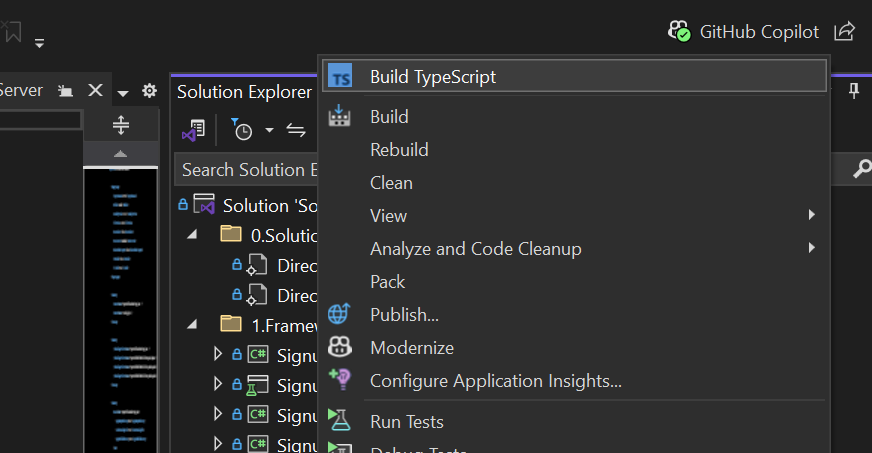Screen dimensions: 872x453
Task: Click the Build TypeScript TS icon
Action: (x=341, y=76)
